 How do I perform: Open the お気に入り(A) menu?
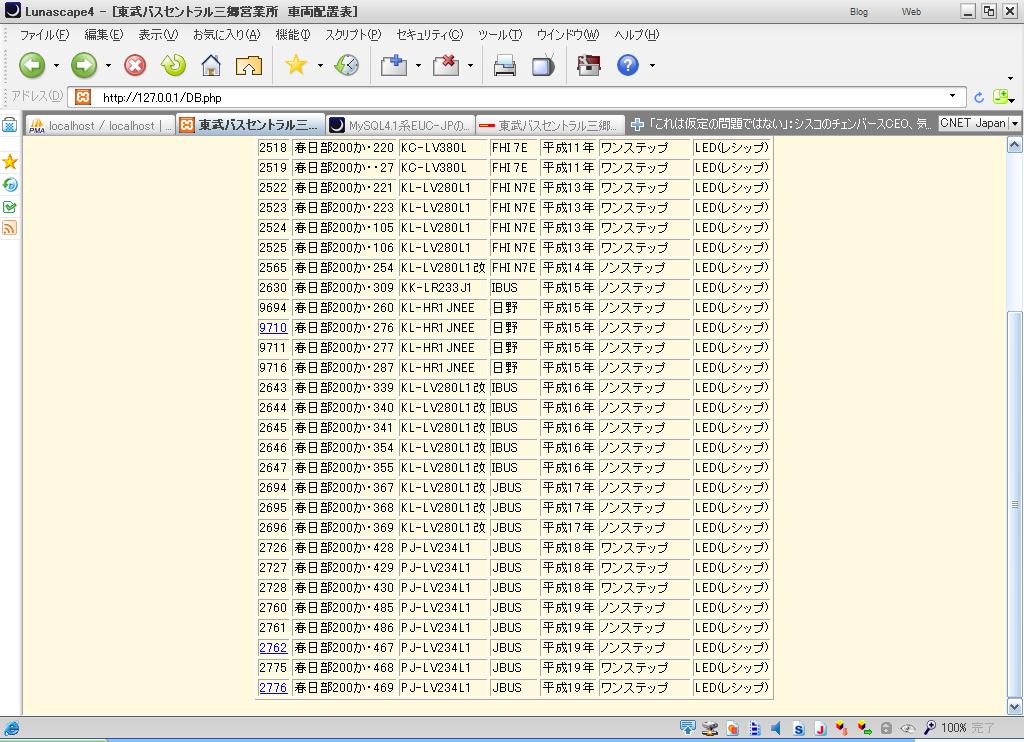[x=226, y=35]
